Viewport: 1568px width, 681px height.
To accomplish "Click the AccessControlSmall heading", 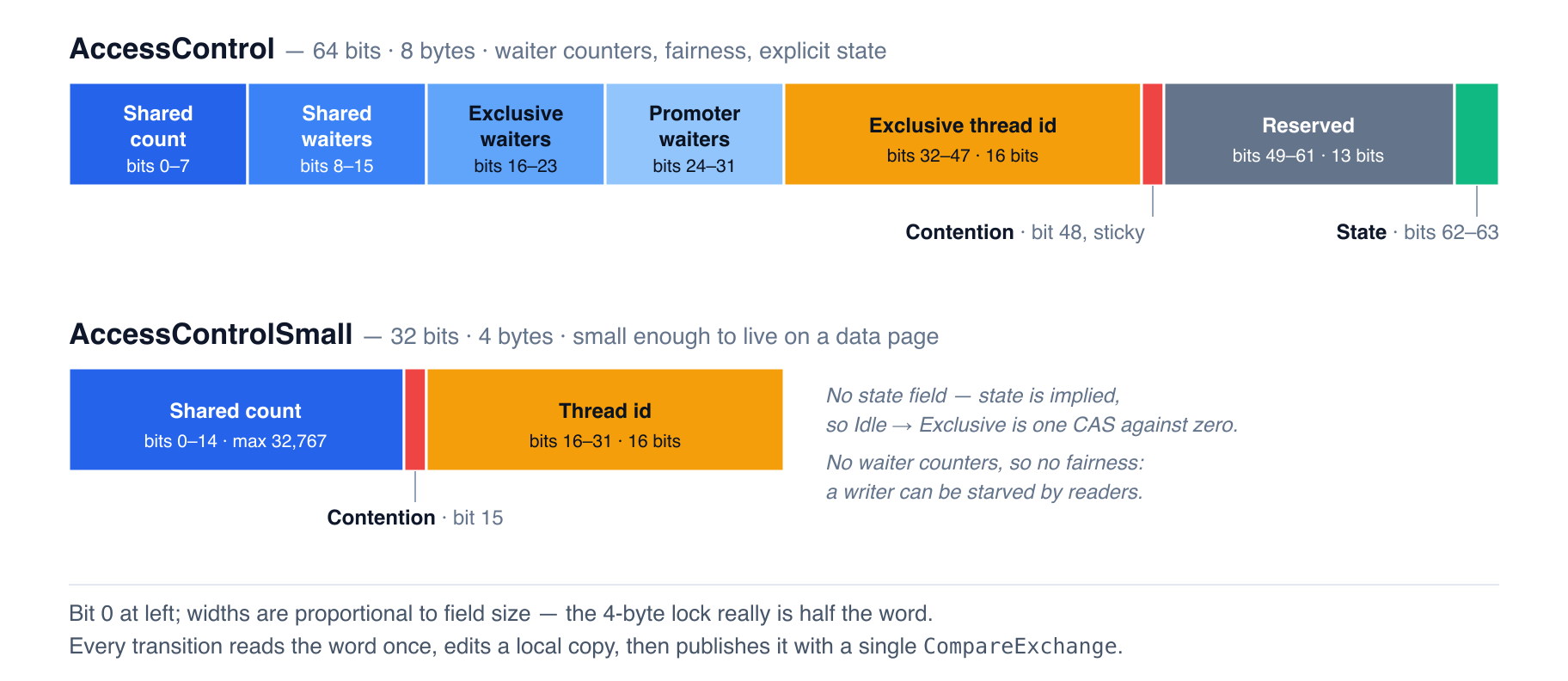I will click(211, 334).
